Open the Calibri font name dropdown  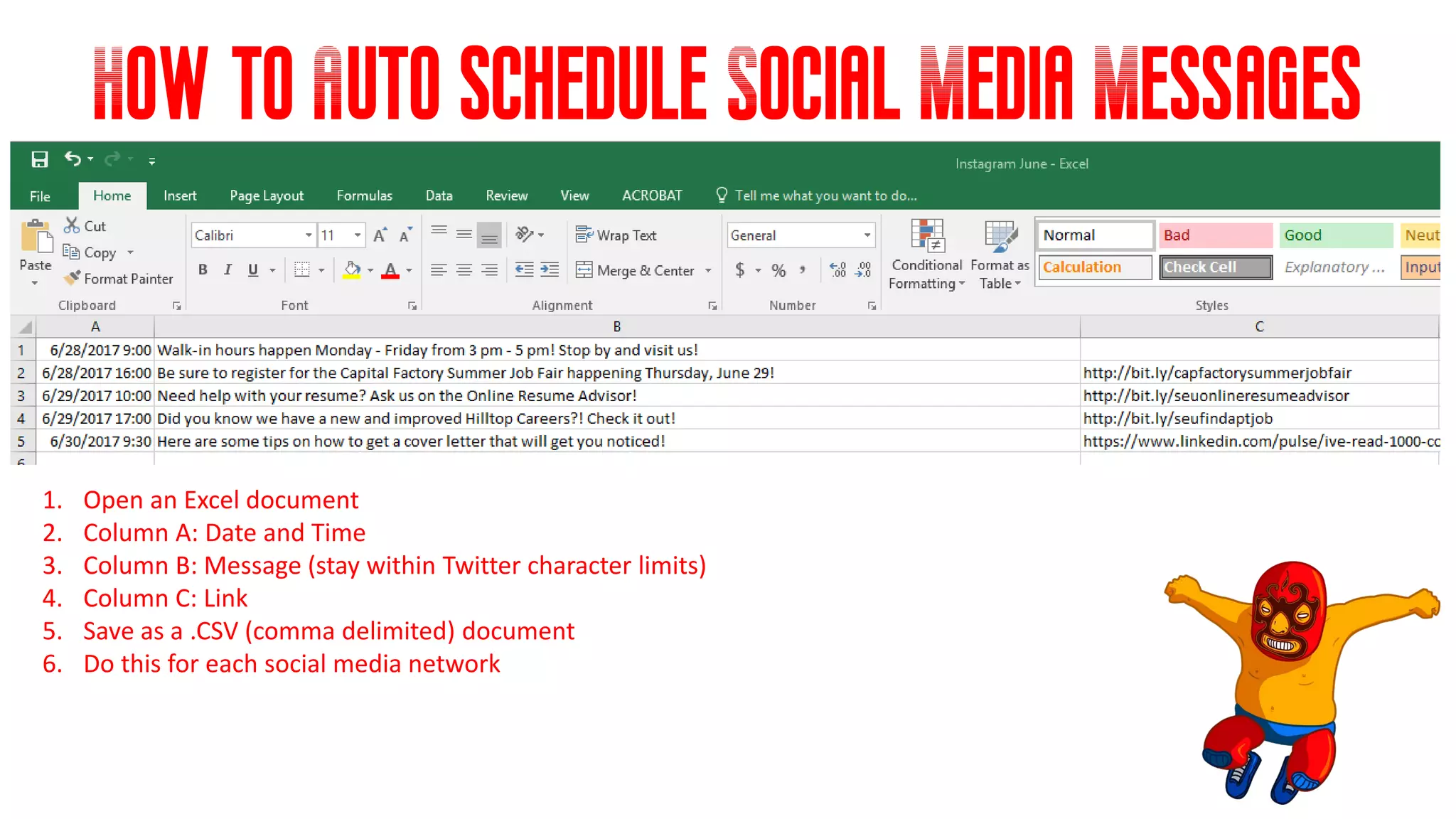click(308, 235)
